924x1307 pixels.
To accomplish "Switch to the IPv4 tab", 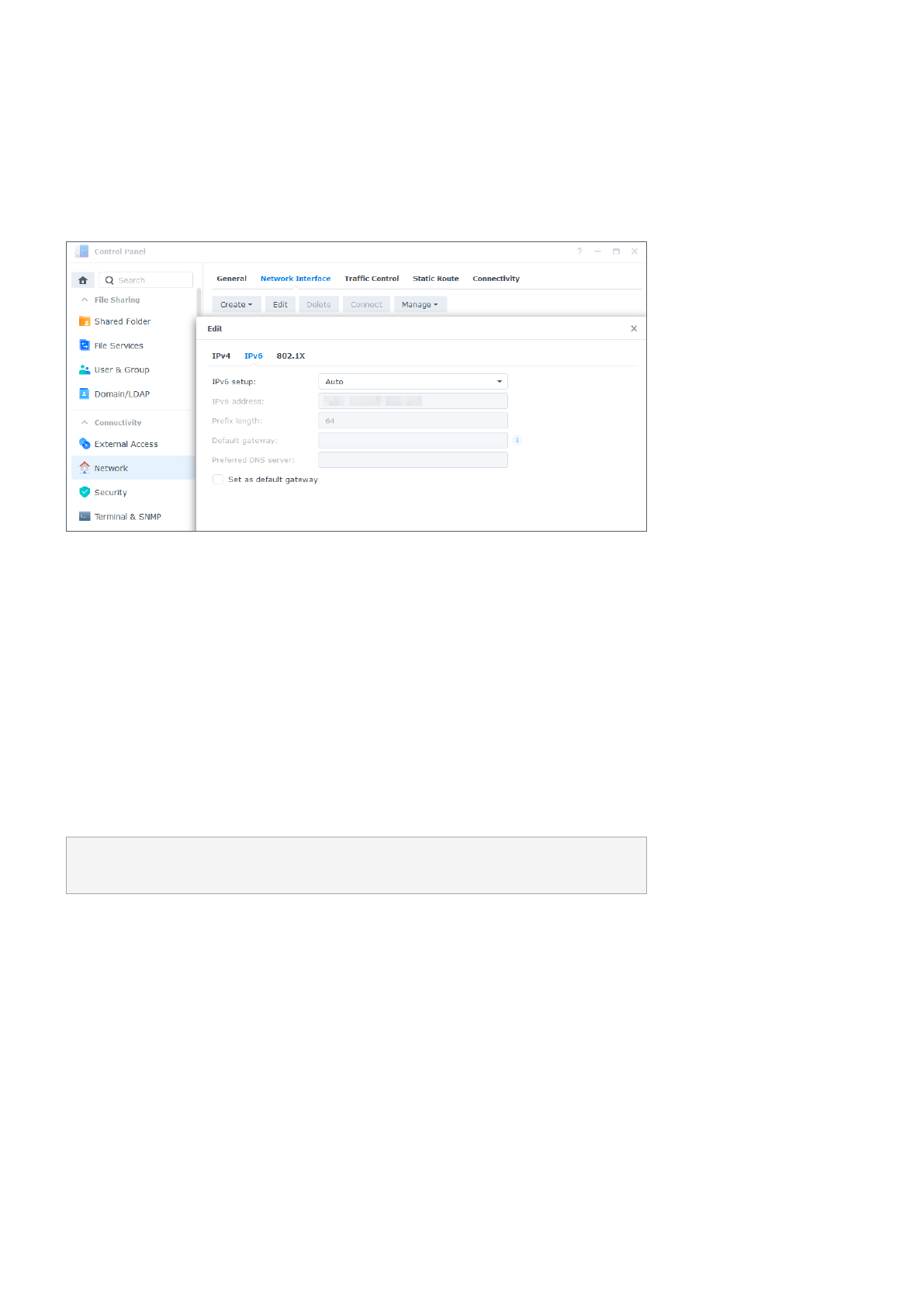I will pyautogui.click(x=221, y=356).
